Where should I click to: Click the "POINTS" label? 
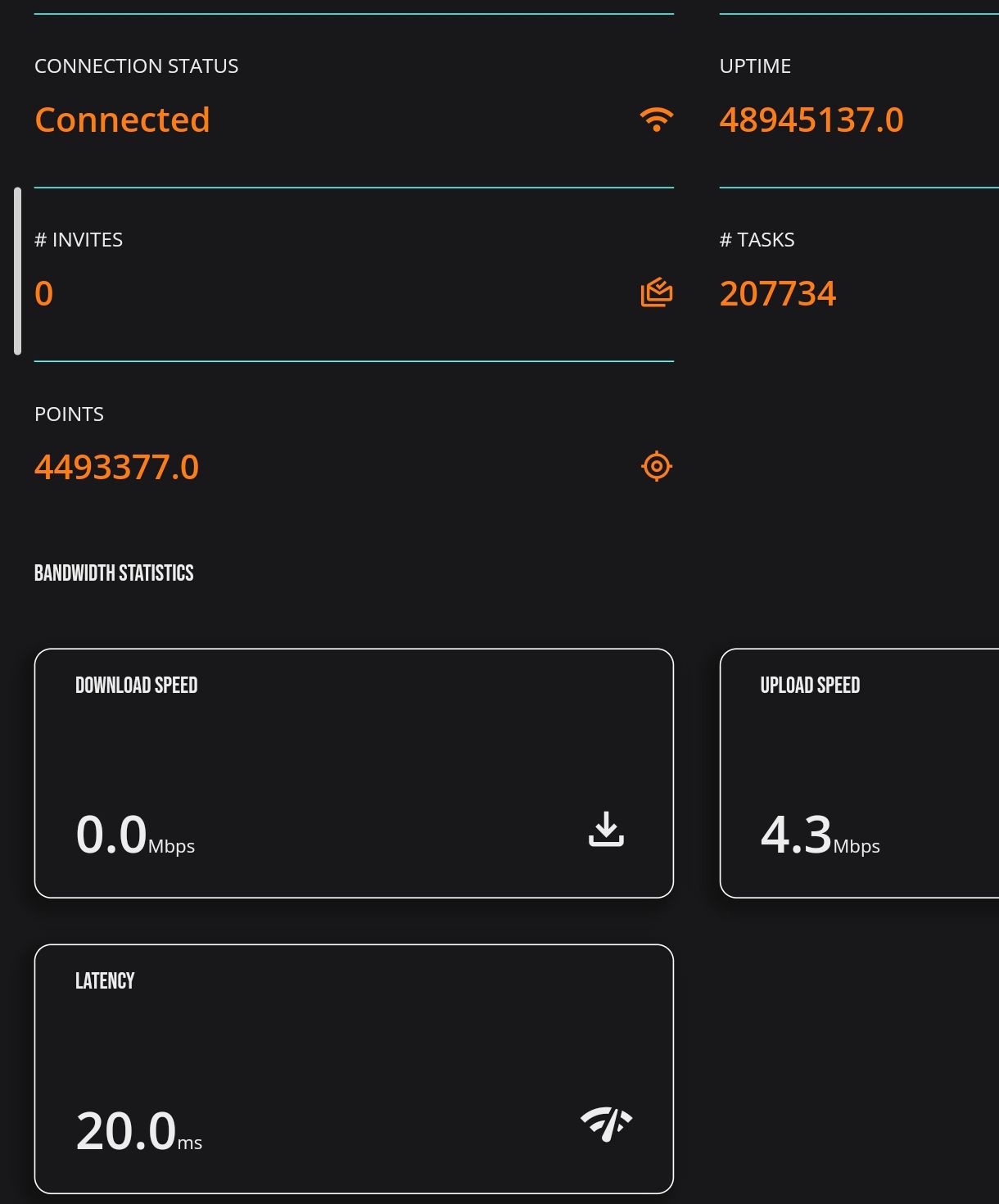(x=69, y=414)
